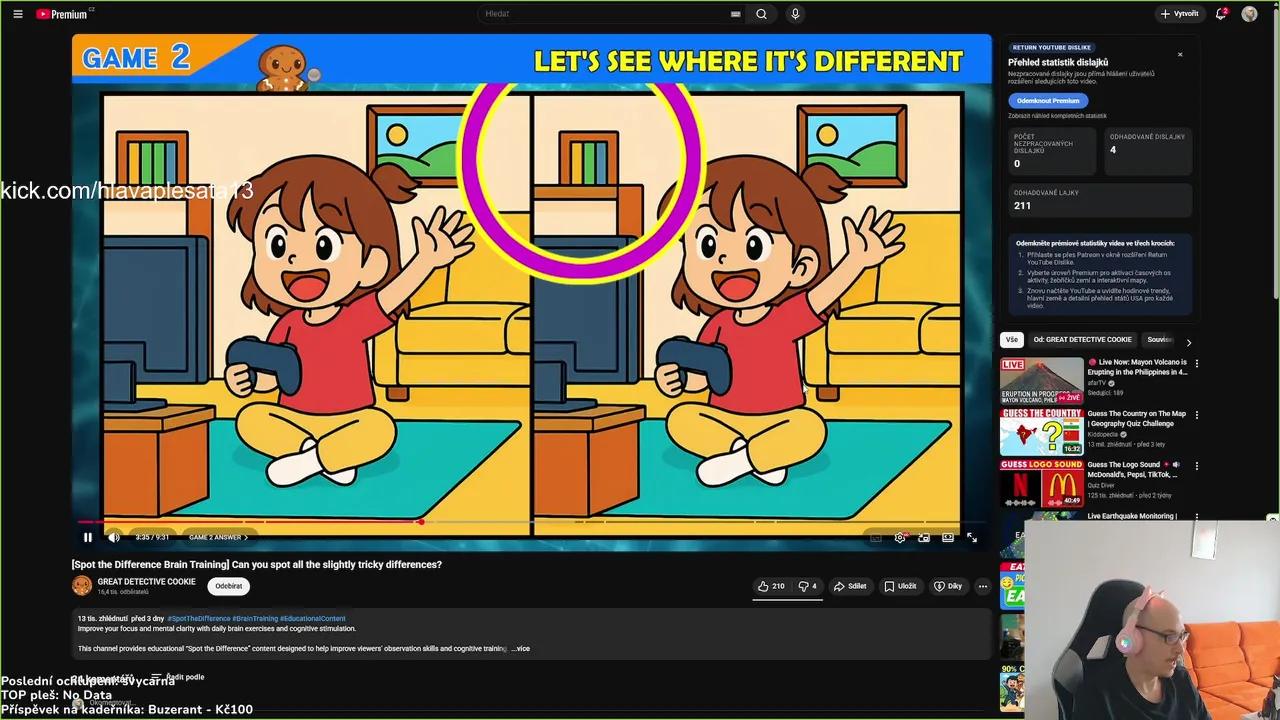
Task: Open YouTube notifications bell
Action: click(x=1219, y=14)
